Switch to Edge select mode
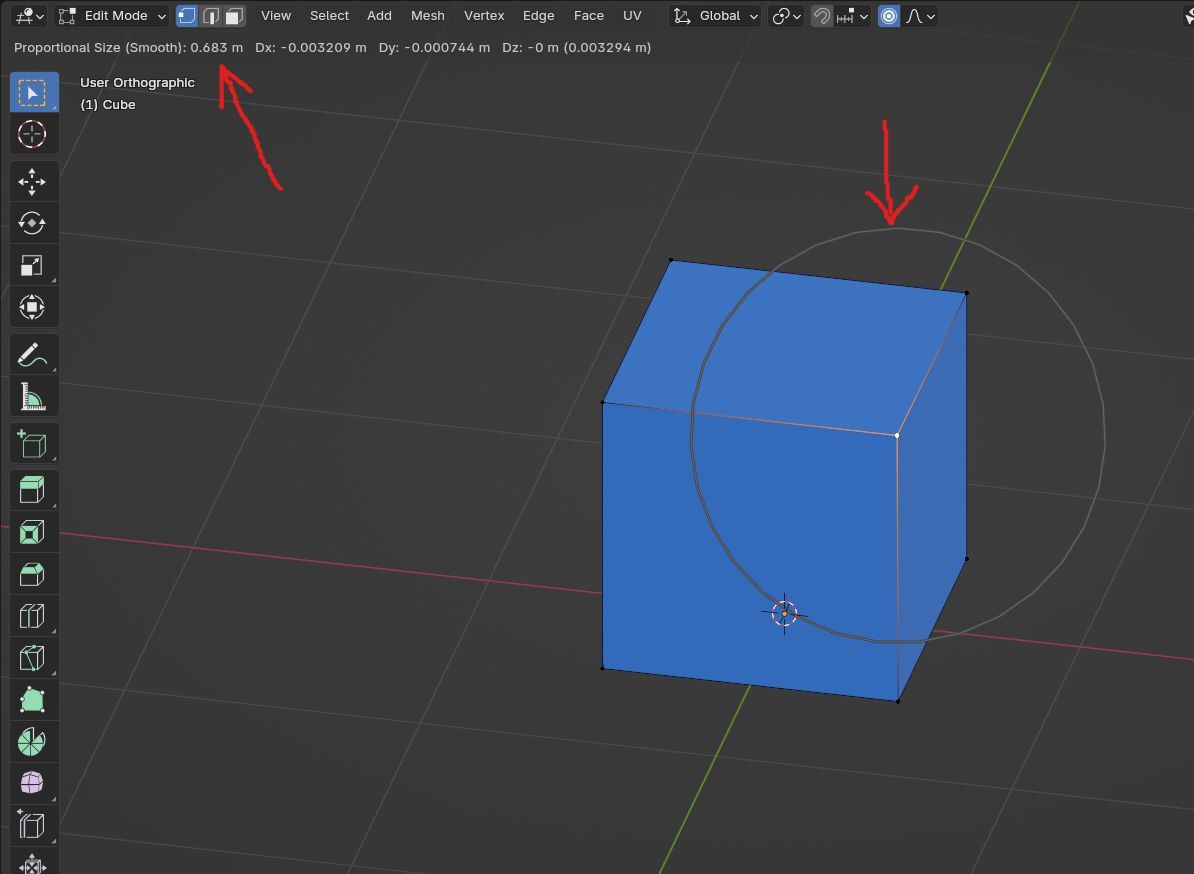This screenshot has height=874, width=1194. tap(211, 16)
